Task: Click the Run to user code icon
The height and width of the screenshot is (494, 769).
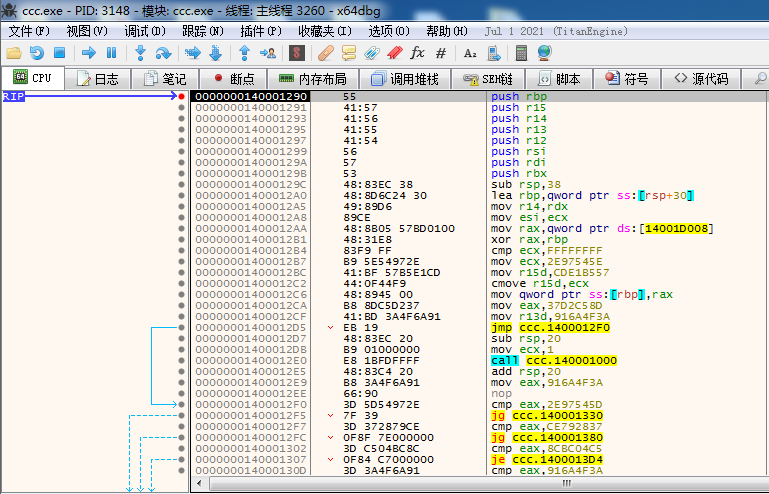Action: click(267, 53)
